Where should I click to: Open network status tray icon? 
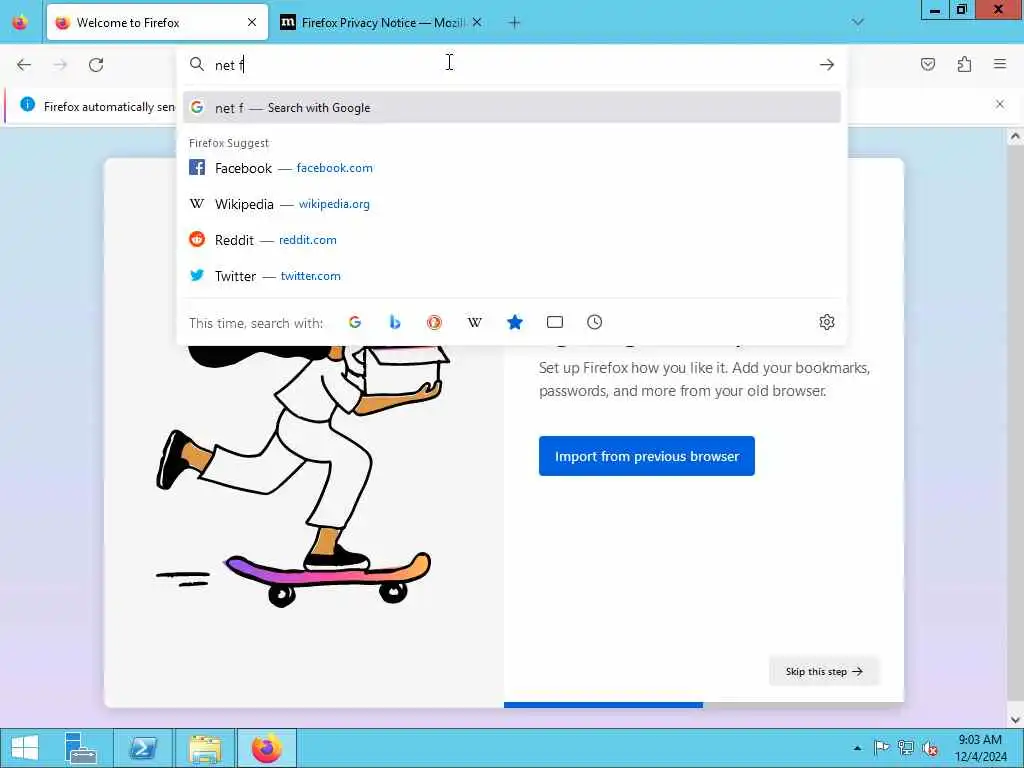pos(906,748)
